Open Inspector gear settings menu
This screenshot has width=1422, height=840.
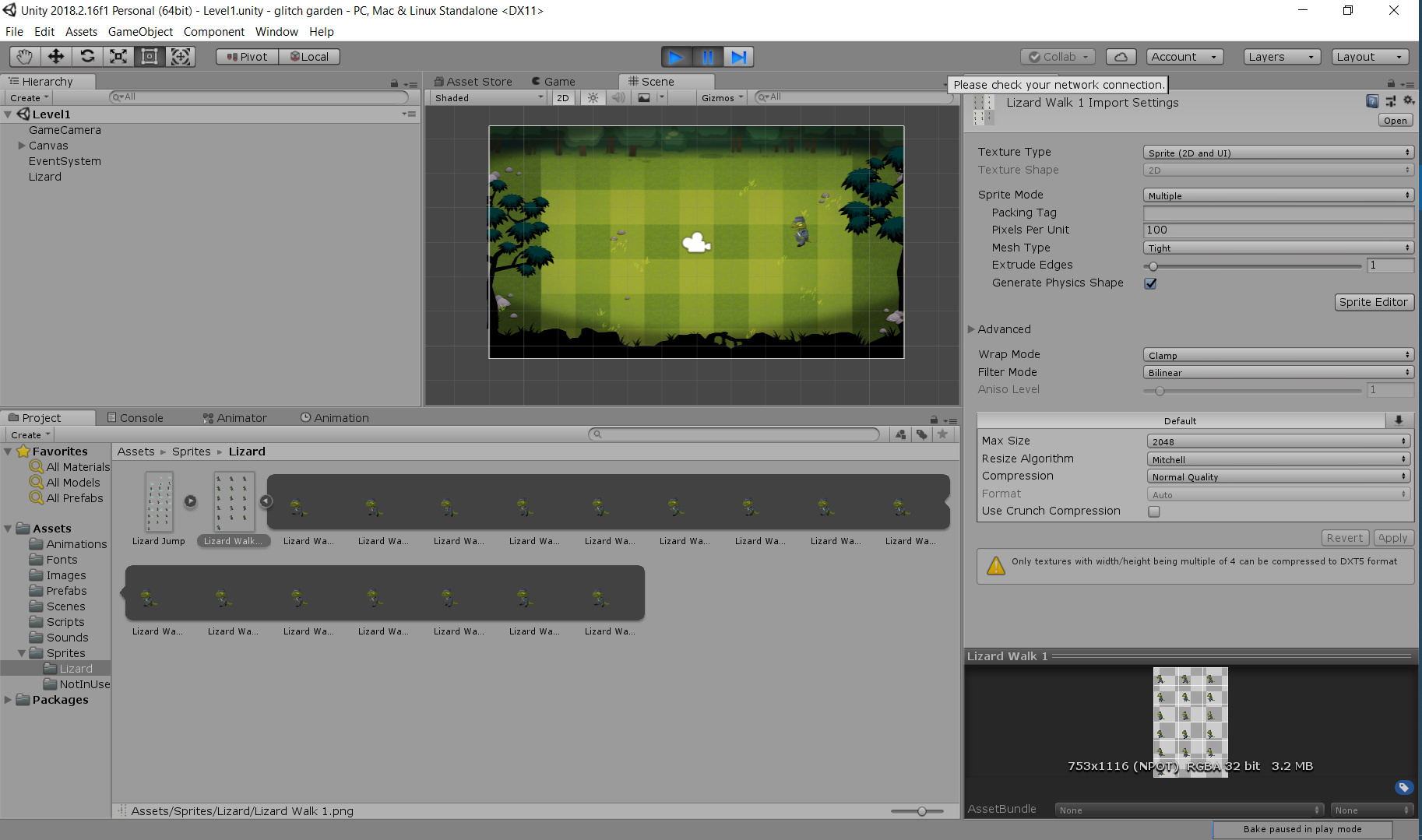click(x=1409, y=101)
